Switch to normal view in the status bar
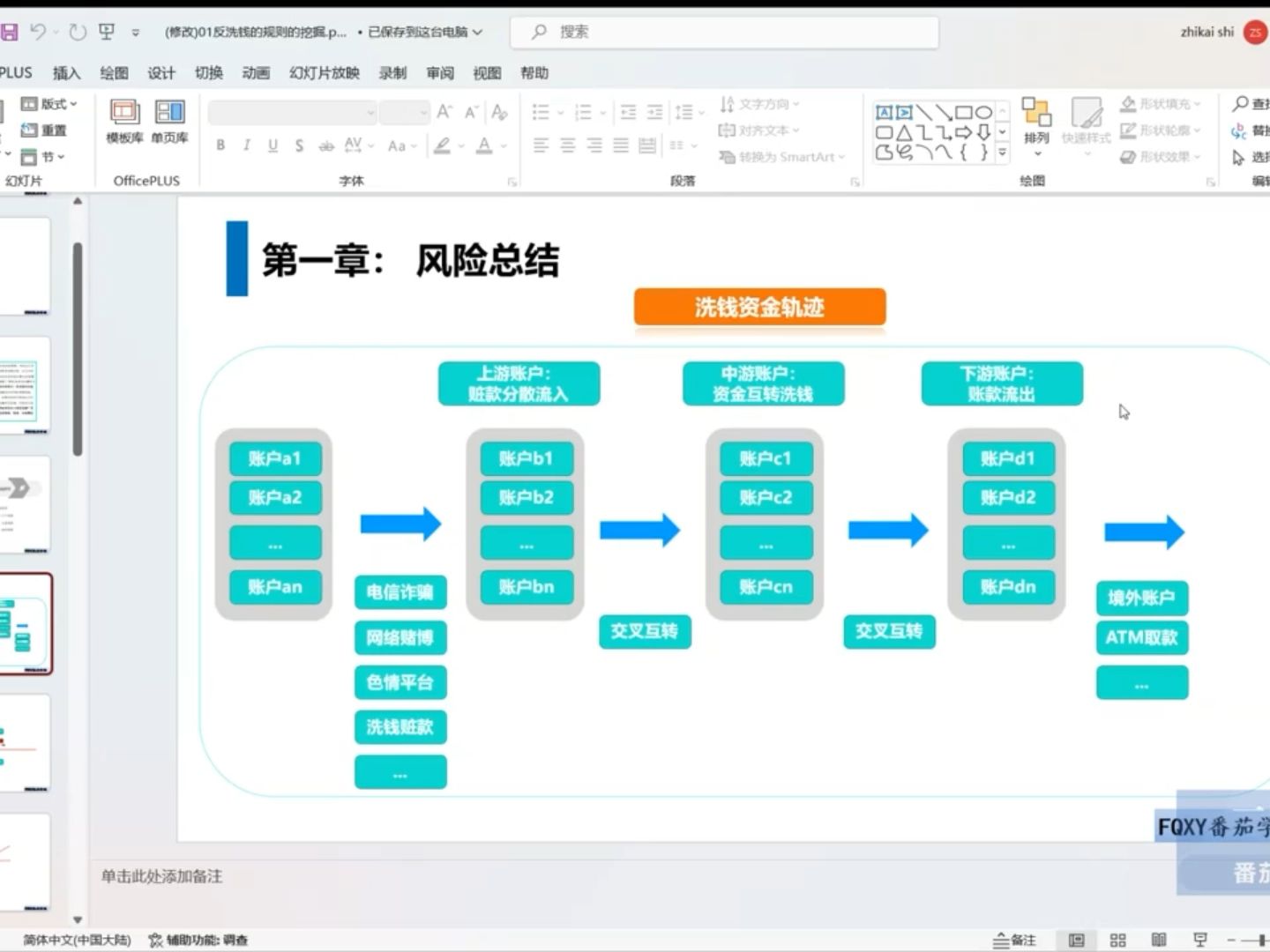The height and width of the screenshot is (952, 1270). point(1076,940)
